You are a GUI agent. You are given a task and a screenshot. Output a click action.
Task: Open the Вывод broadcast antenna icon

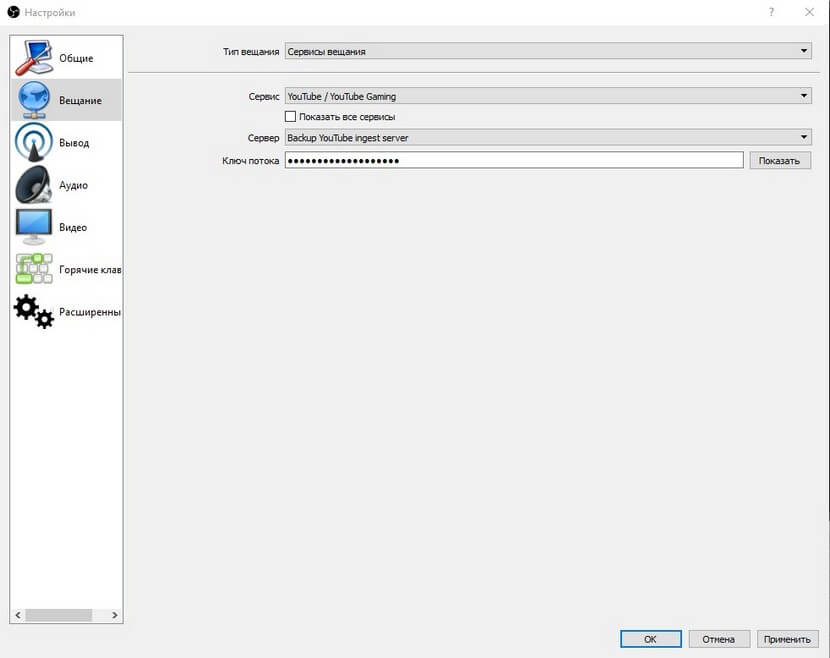[x=34, y=142]
